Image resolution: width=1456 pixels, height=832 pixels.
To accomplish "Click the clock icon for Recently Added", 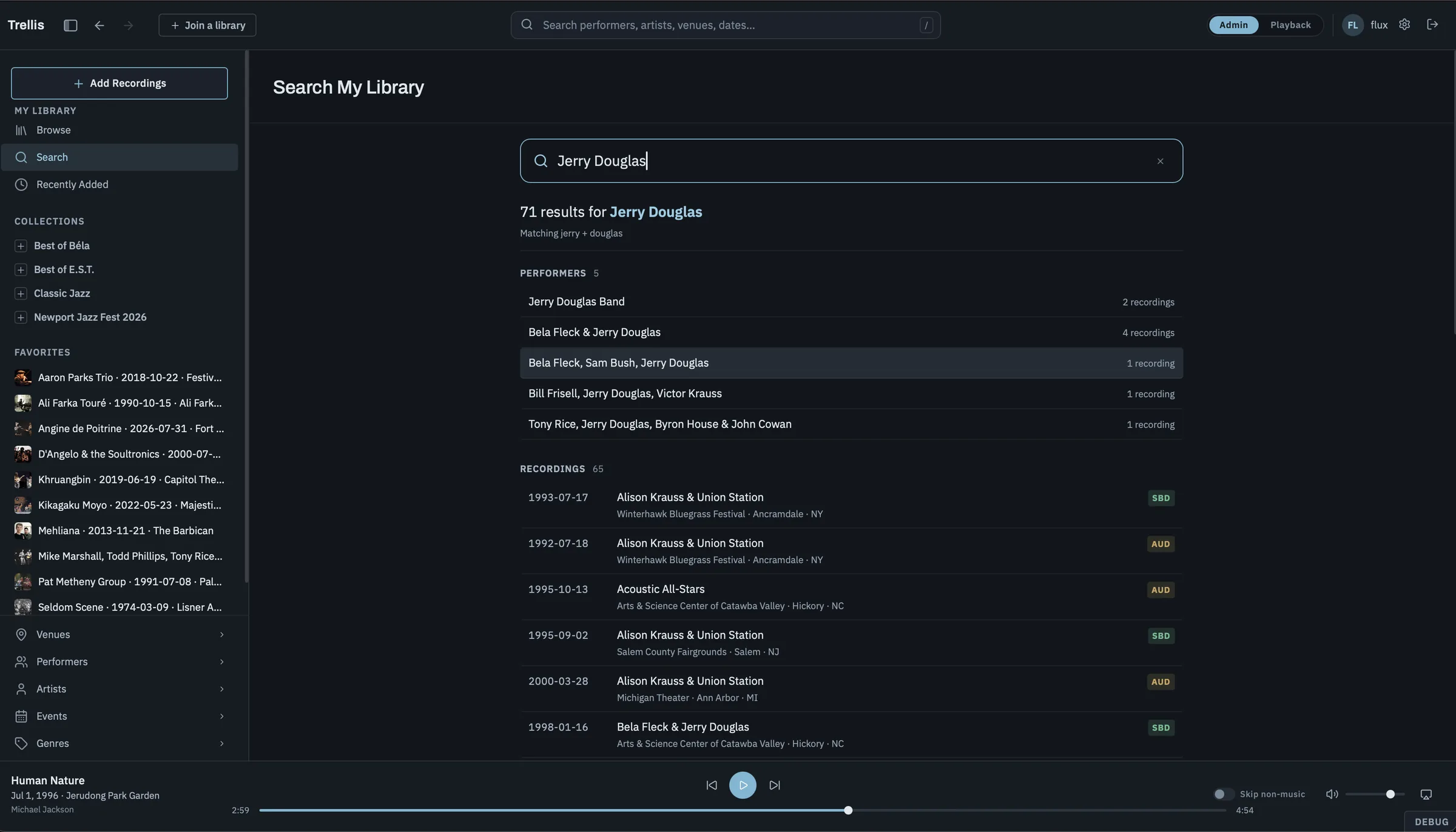I will click(x=21, y=184).
